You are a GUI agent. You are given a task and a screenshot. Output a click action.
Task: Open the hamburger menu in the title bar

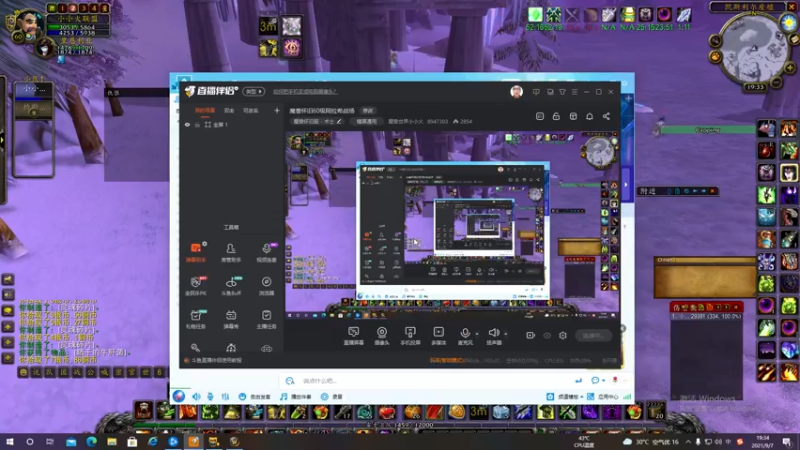[x=574, y=92]
